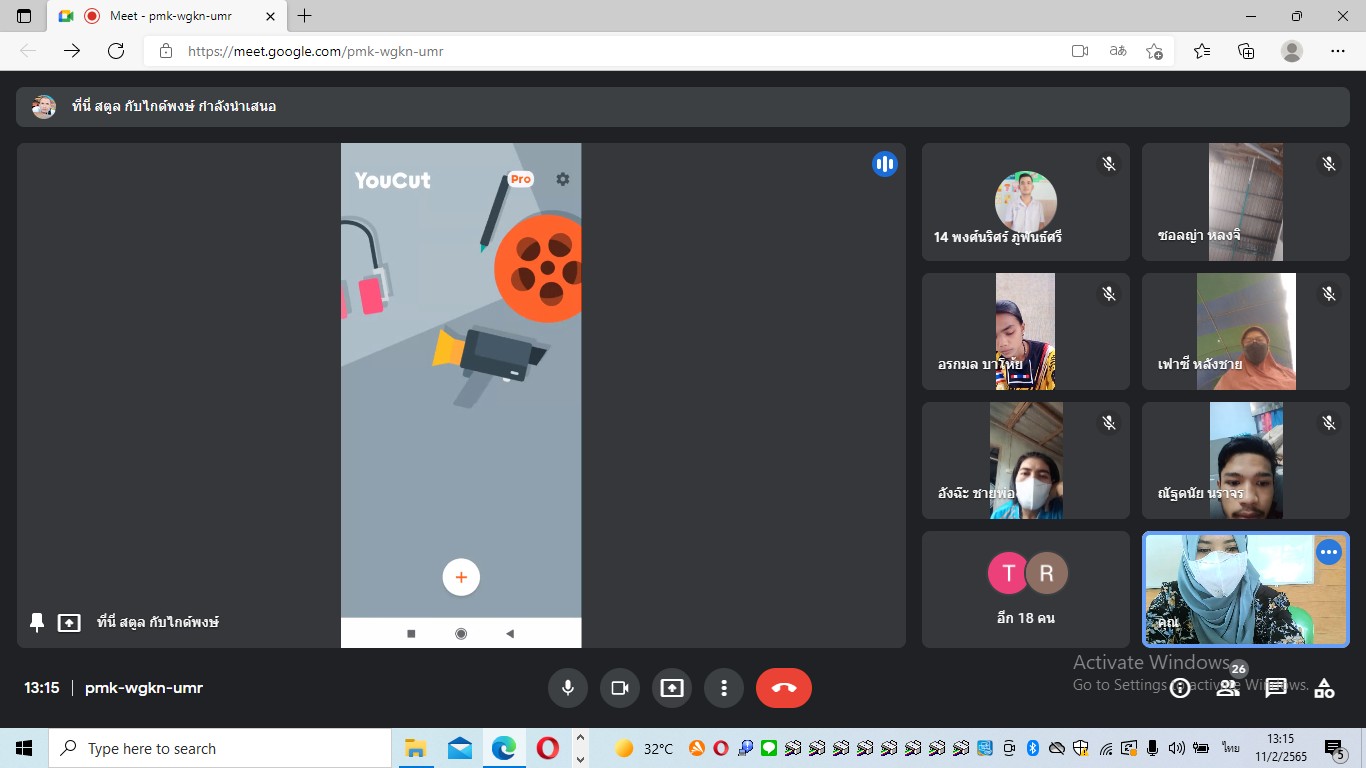Screen dimensions: 1366x768
Task: Click the Present now screen share button
Action: click(x=671, y=688)
